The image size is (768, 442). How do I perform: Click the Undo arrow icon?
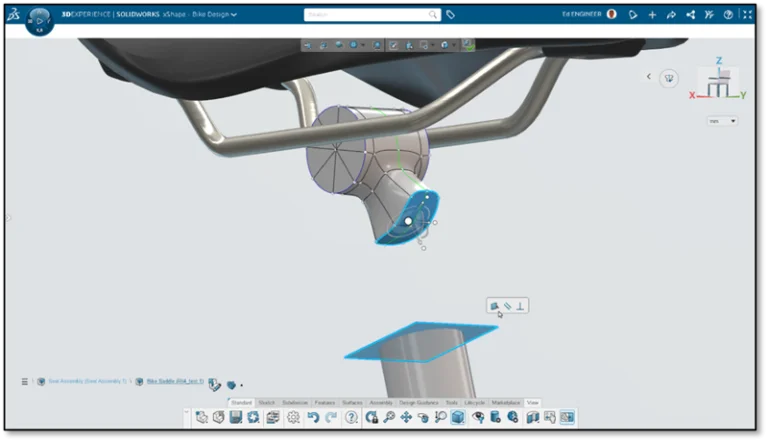tap(313, 418)
